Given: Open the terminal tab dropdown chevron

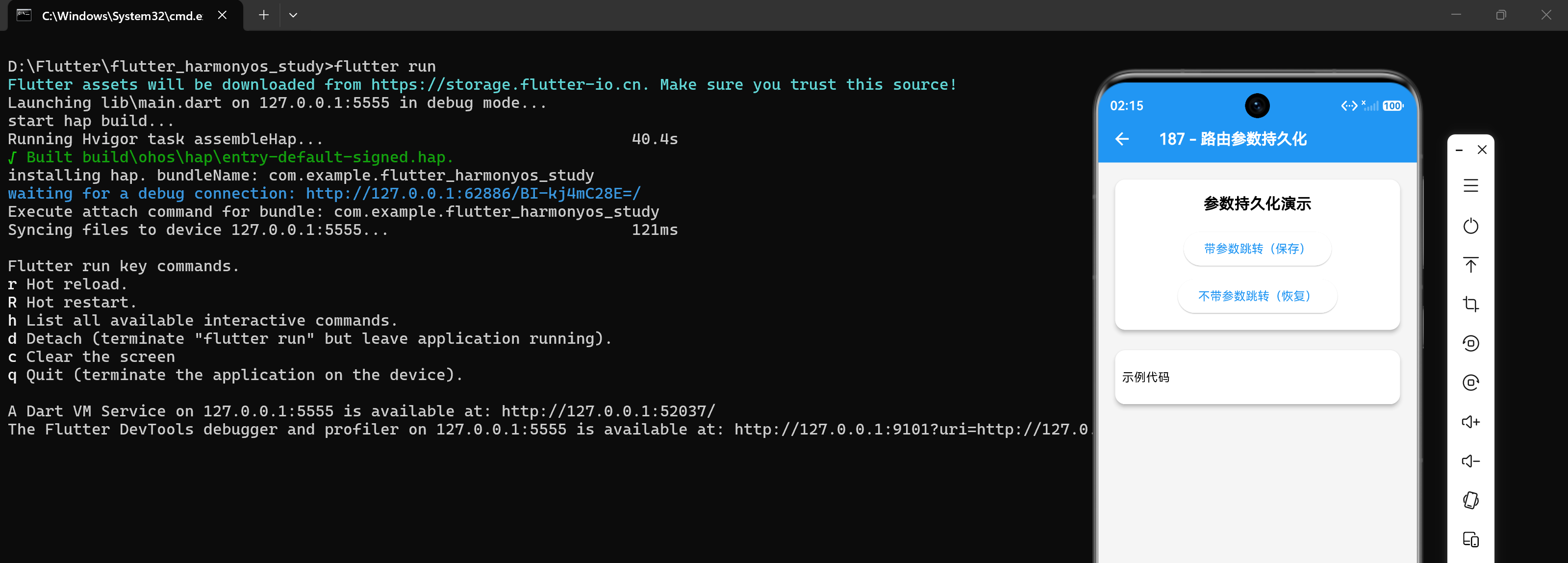Looking at the screenshot, I should (293, 15).
